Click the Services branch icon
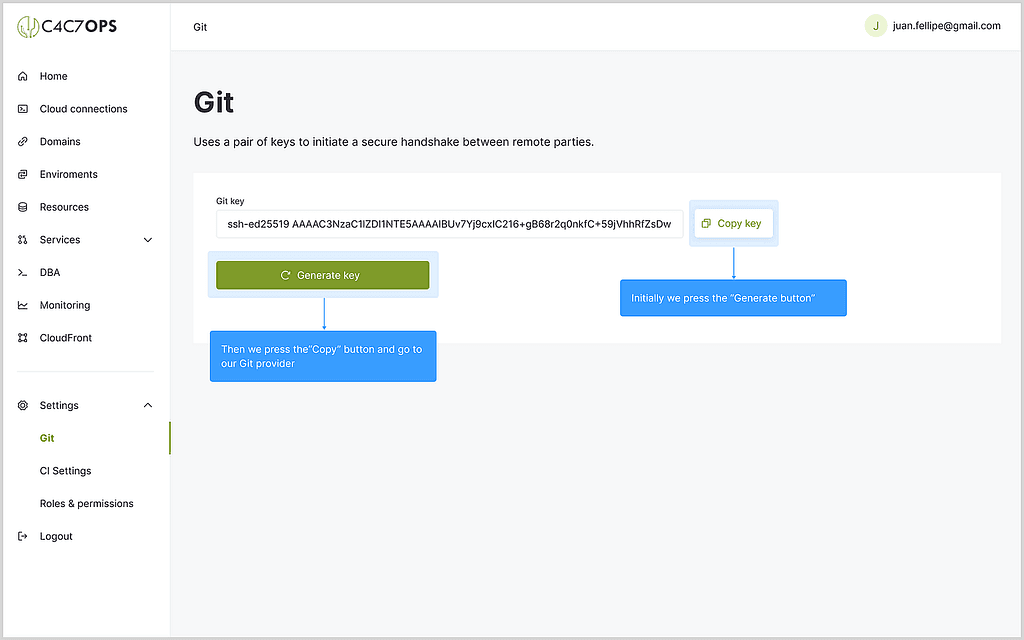Screen dimensions: 1024x640 tap(23, 240)
